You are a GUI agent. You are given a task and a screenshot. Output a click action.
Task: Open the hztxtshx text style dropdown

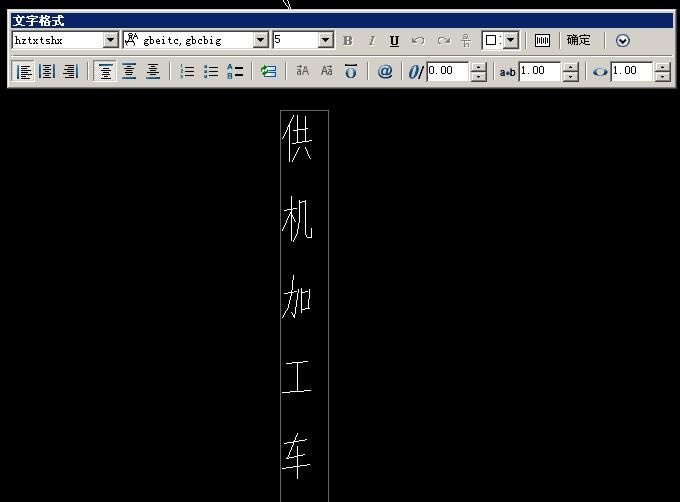coord(111,40)
